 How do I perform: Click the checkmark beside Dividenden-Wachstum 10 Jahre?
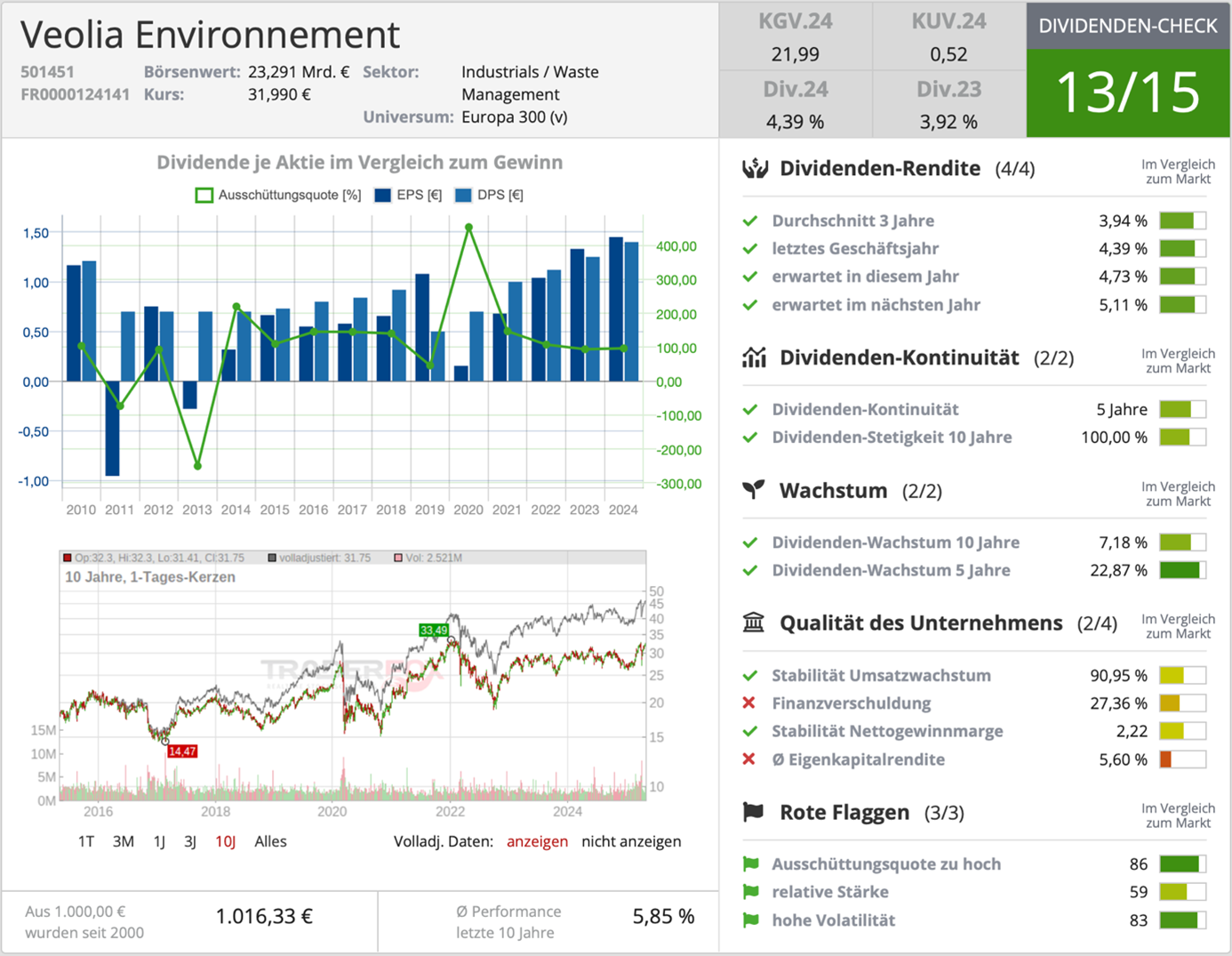[x=750, y=542]
